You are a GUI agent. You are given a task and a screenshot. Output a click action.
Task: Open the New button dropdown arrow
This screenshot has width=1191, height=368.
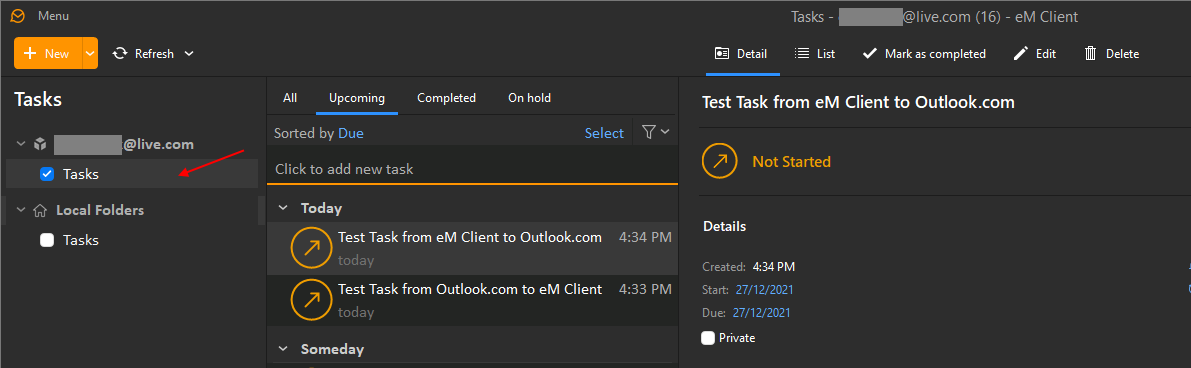pos(90,53)
